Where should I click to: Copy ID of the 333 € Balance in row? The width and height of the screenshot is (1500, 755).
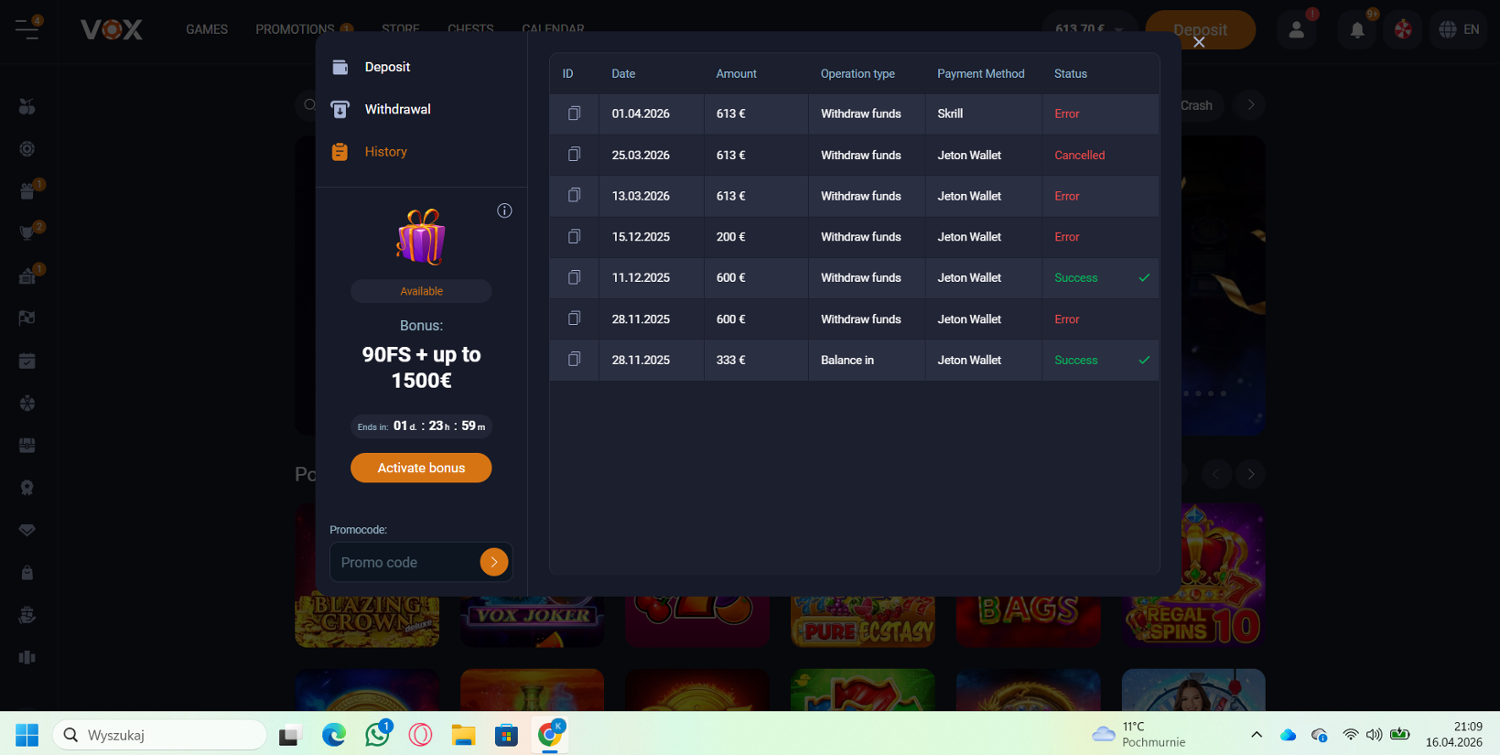click(574, 360)
